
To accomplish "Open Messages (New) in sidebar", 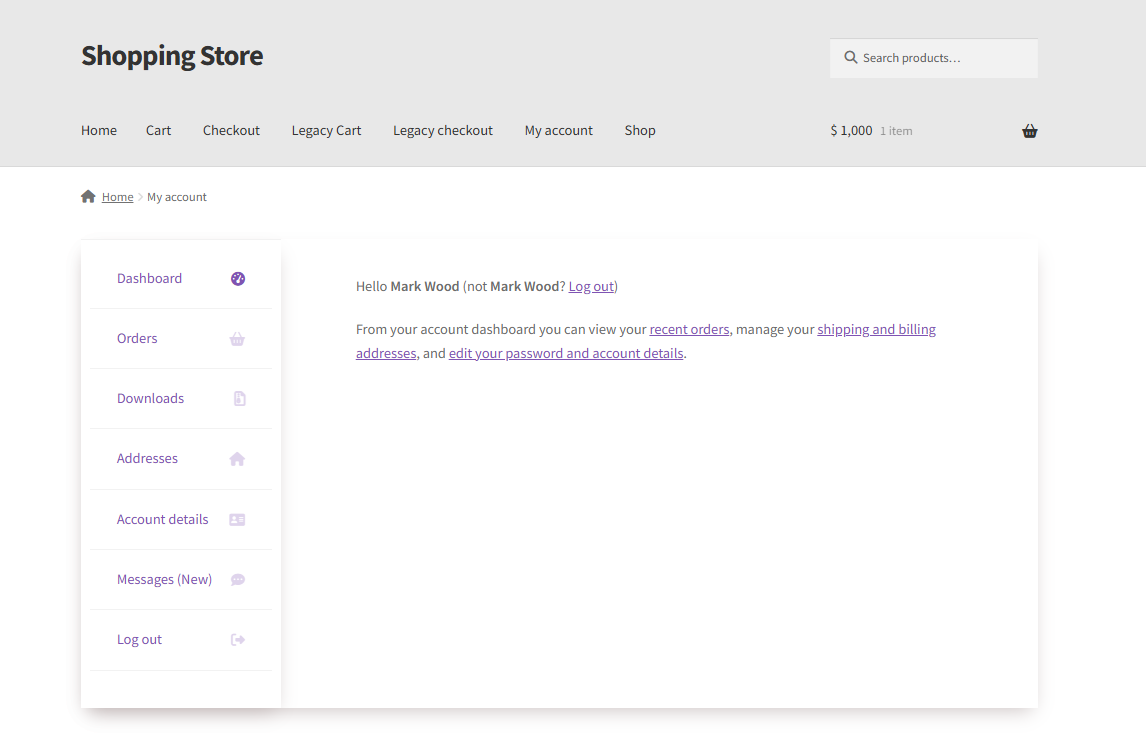I will pyautogui.click(x=164, y=580).
